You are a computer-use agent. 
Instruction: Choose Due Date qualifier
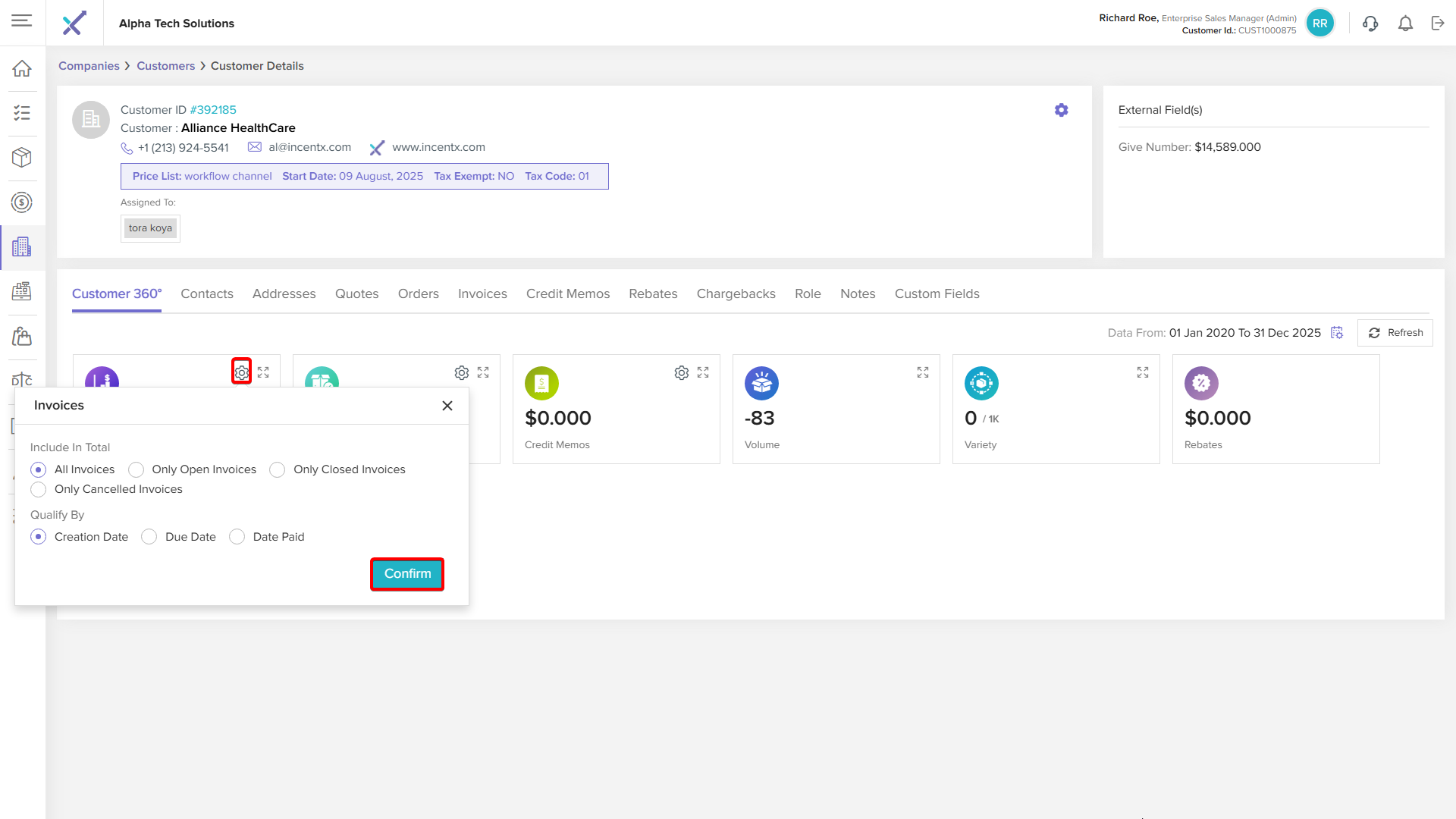(149, 537)
